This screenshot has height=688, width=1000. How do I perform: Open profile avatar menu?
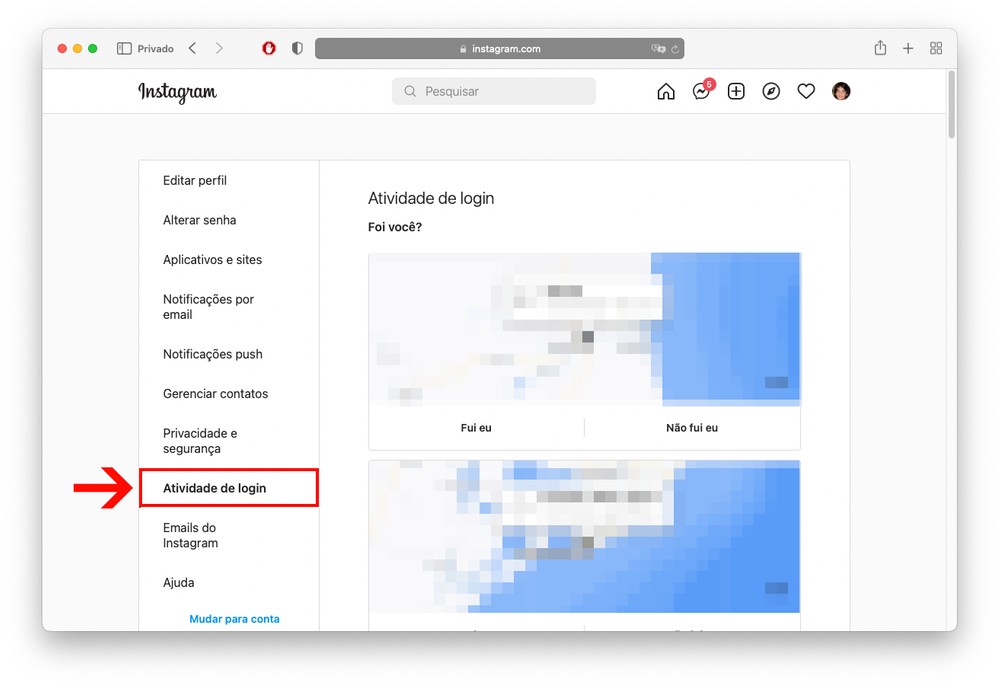841,91
